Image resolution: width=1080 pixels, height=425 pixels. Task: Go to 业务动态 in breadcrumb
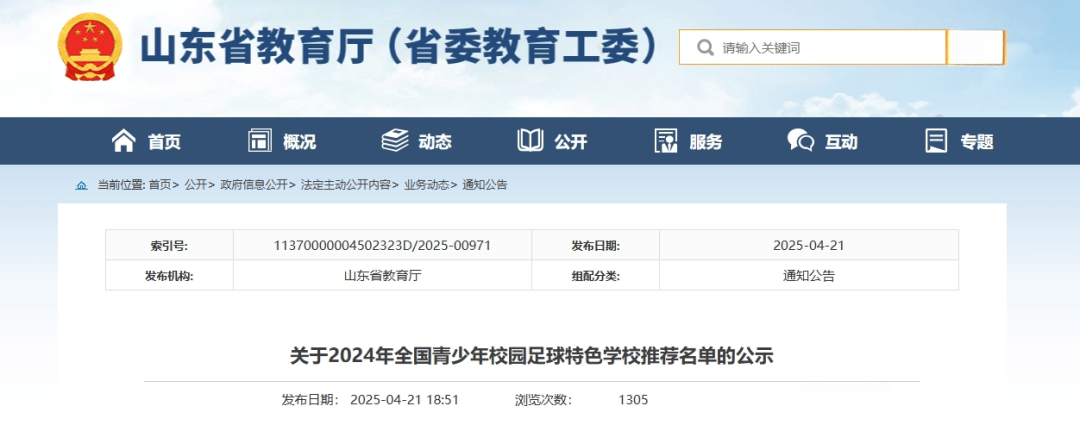[426, 185]
